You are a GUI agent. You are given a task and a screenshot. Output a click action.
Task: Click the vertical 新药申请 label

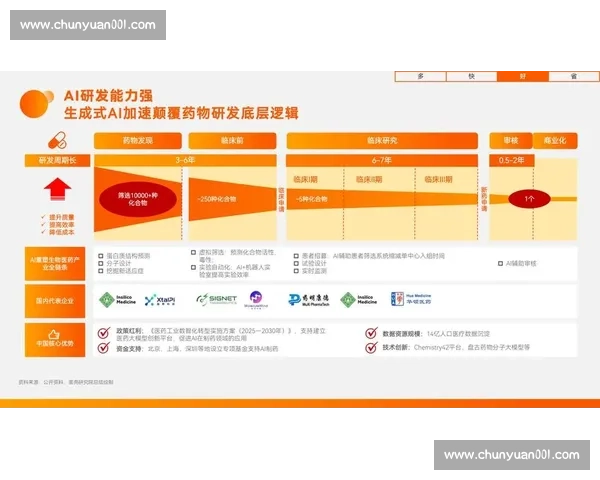[484, 199]
